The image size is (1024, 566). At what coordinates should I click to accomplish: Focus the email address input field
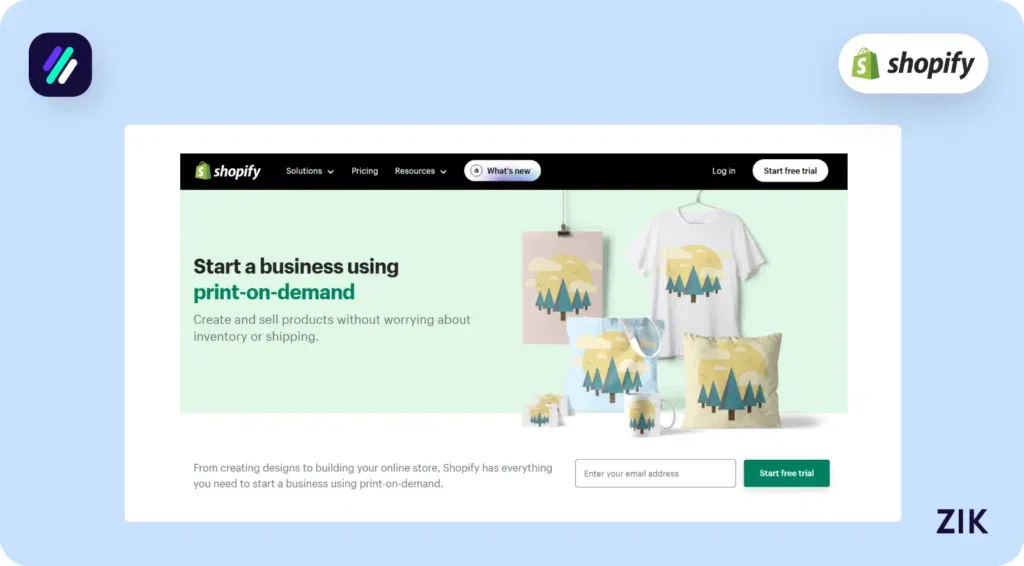(x=655, y=473)
